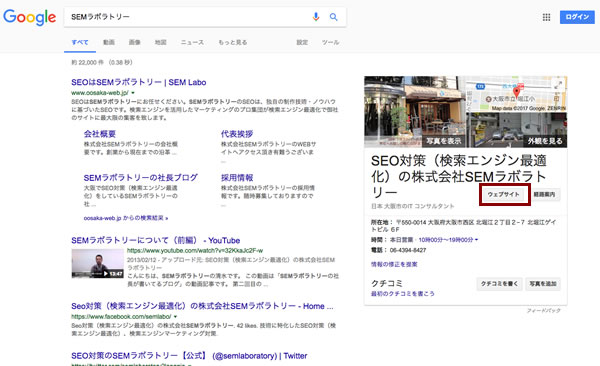This screenshot has width=600, height=366.
Task: Expand dropdown arrow next to facebook.com/semlabo
Action: pyautogui.click(x=175, y=317)
